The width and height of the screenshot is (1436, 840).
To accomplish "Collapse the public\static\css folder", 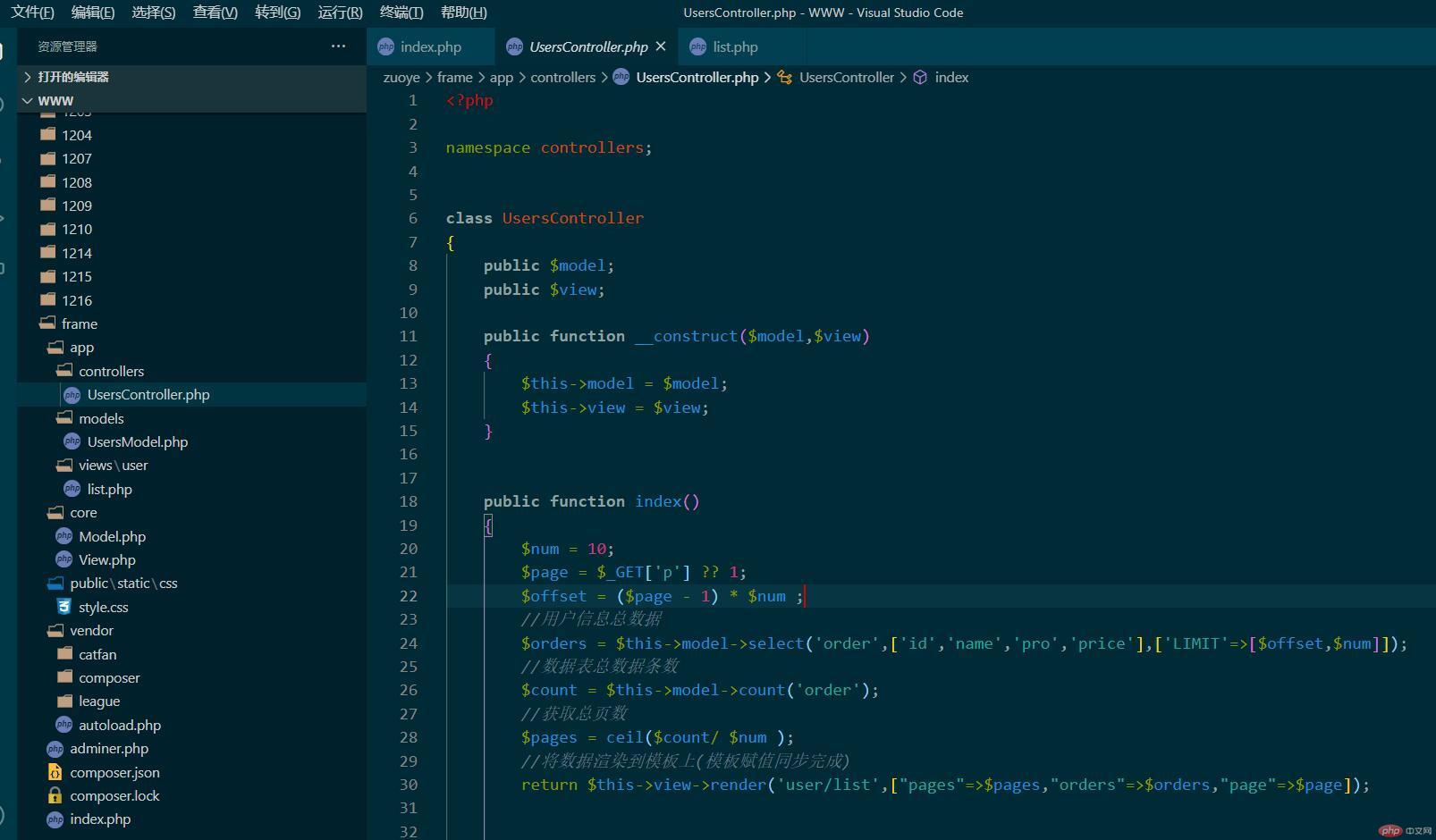I will point(191,583).
